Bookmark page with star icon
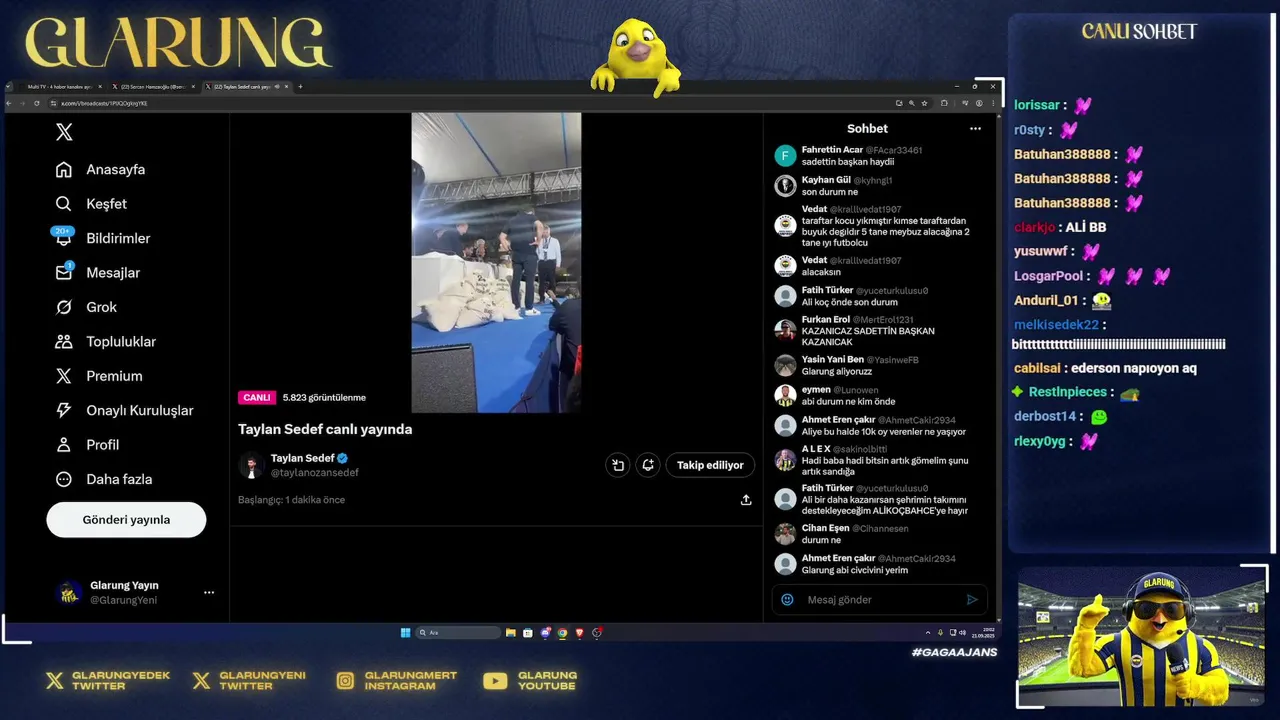This screenshot has height=720, width=1280. (x=924, y=103)
